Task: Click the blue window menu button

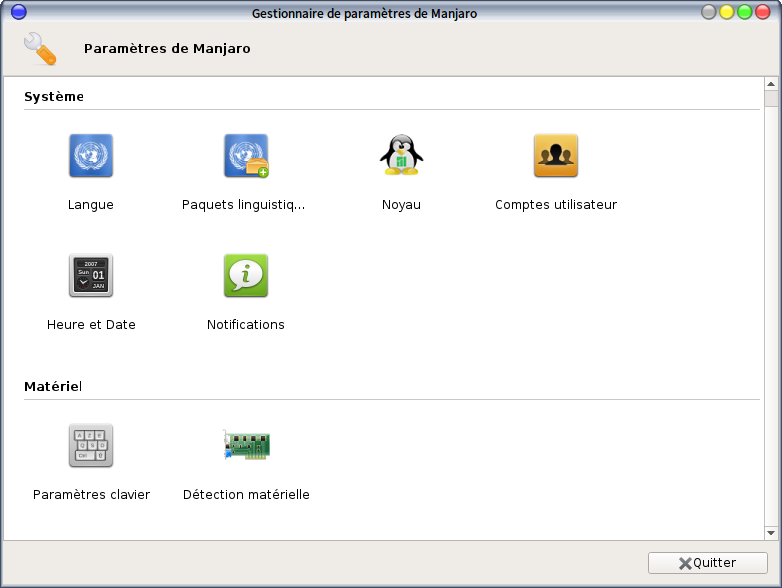Action: pos(18,12)
